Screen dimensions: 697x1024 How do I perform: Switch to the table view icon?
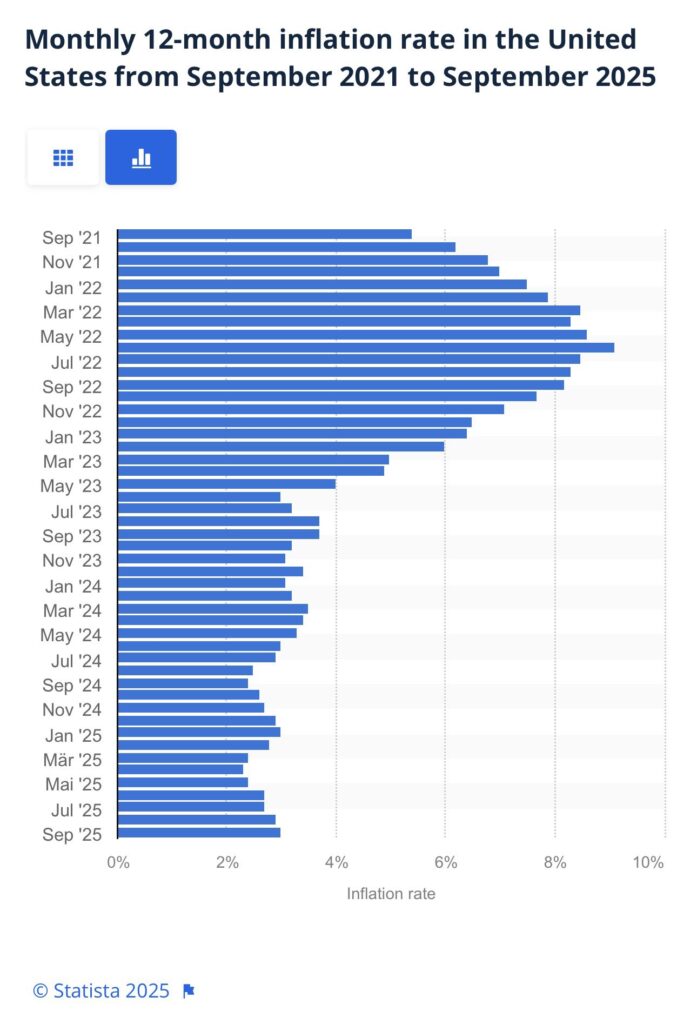coord(63,158)
